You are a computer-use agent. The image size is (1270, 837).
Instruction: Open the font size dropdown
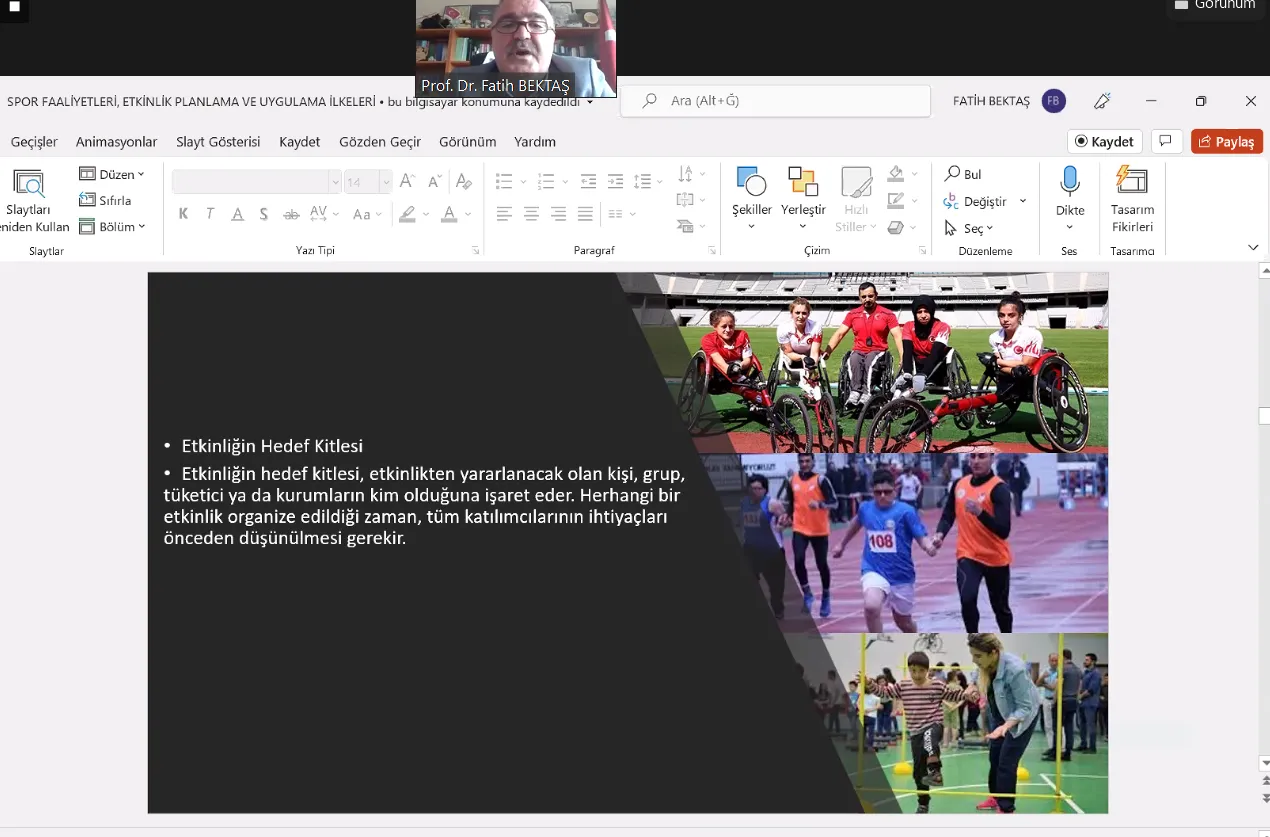(385, 182)
